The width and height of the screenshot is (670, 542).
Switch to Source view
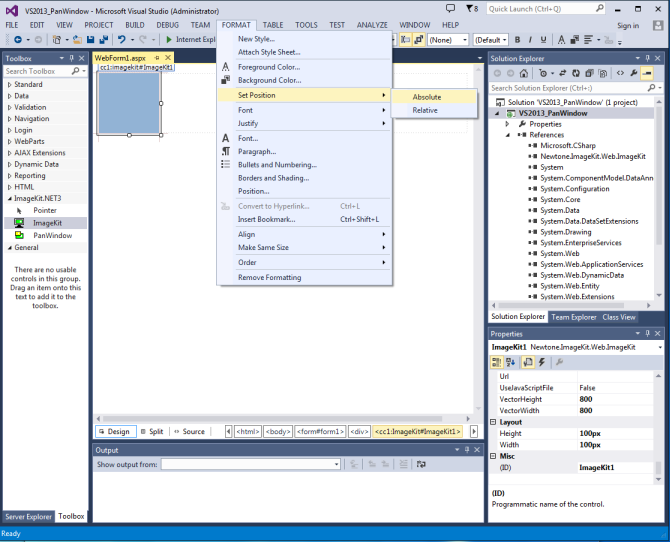189,432
